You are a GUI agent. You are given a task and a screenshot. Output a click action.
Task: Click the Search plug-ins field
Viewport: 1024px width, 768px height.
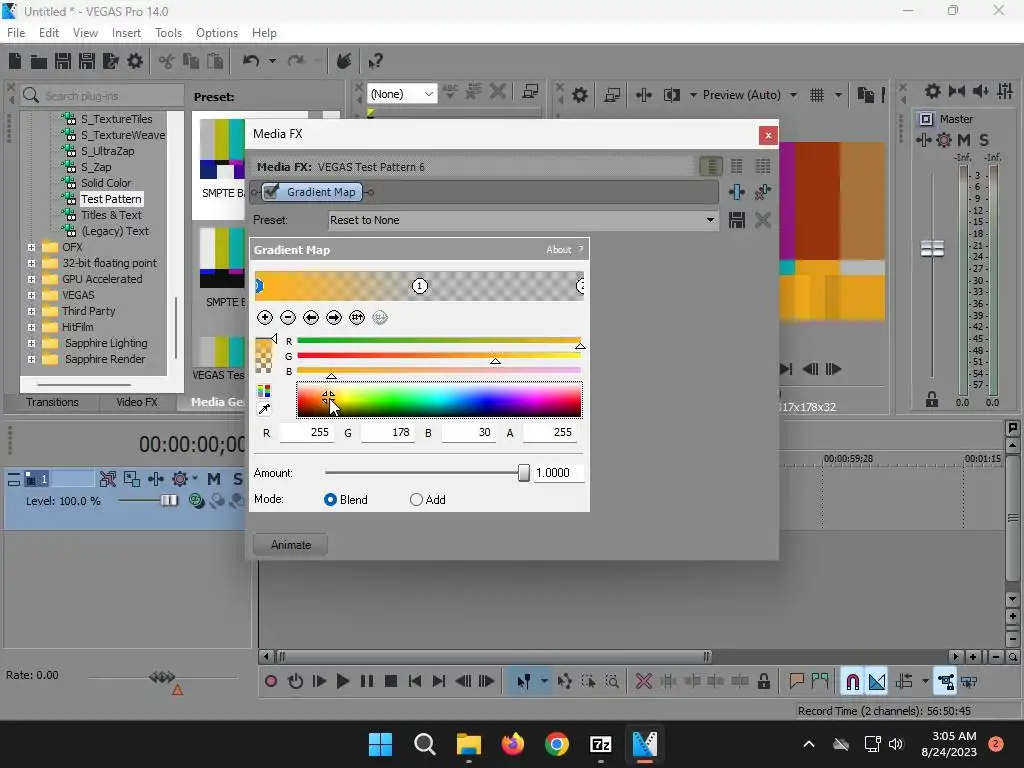coord(103,96)
